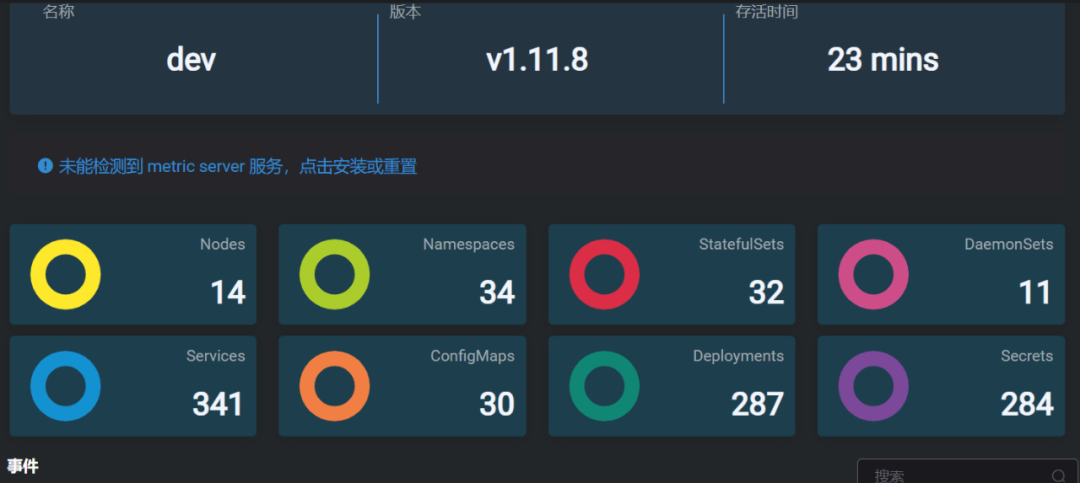
Task: Click the search magnifier icon
Action: (1059, 476)
